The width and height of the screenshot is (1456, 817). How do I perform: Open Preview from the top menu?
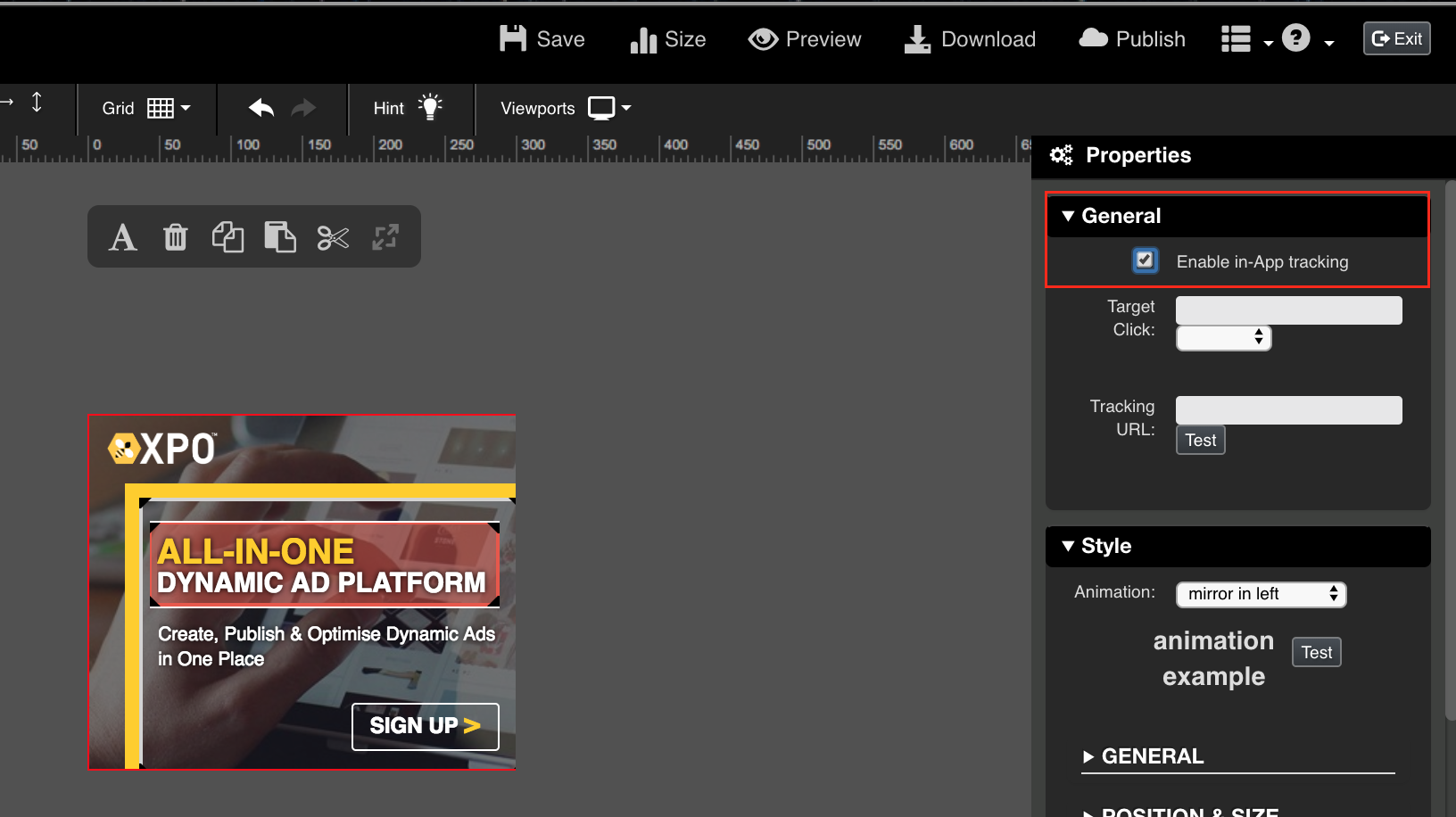coord(805,39)
